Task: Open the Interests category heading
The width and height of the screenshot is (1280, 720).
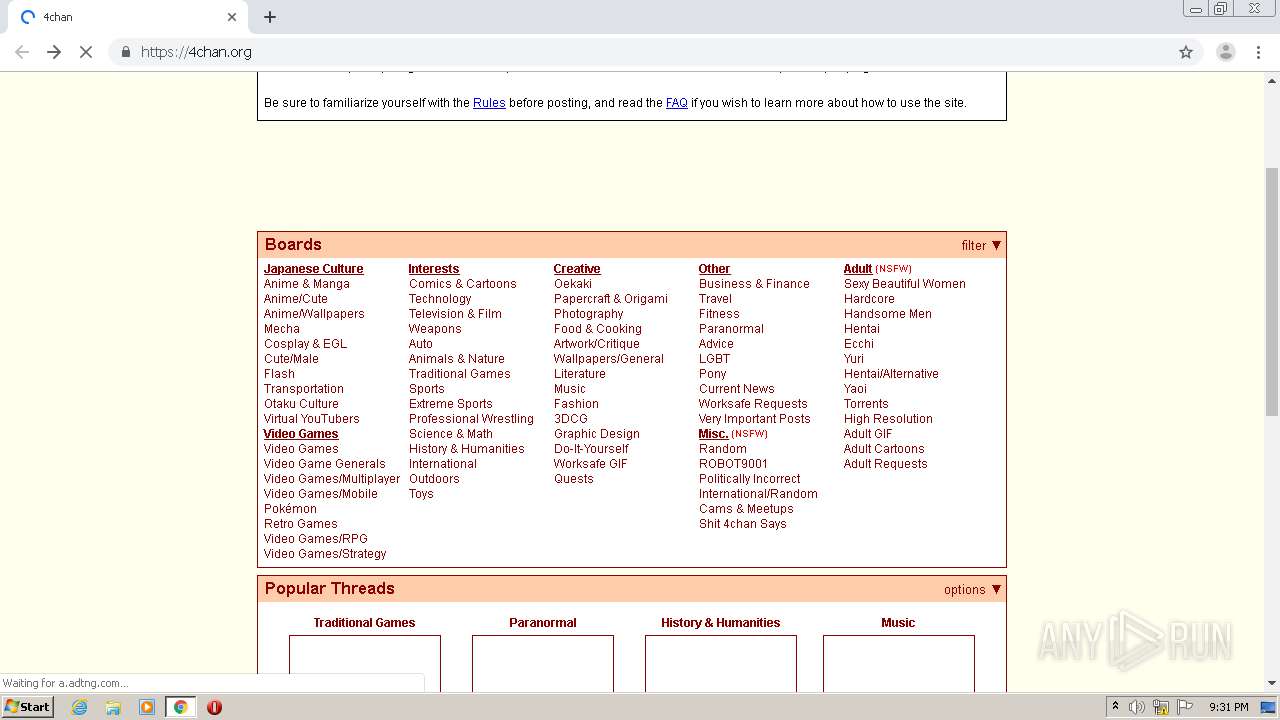Action: point(434,269)
